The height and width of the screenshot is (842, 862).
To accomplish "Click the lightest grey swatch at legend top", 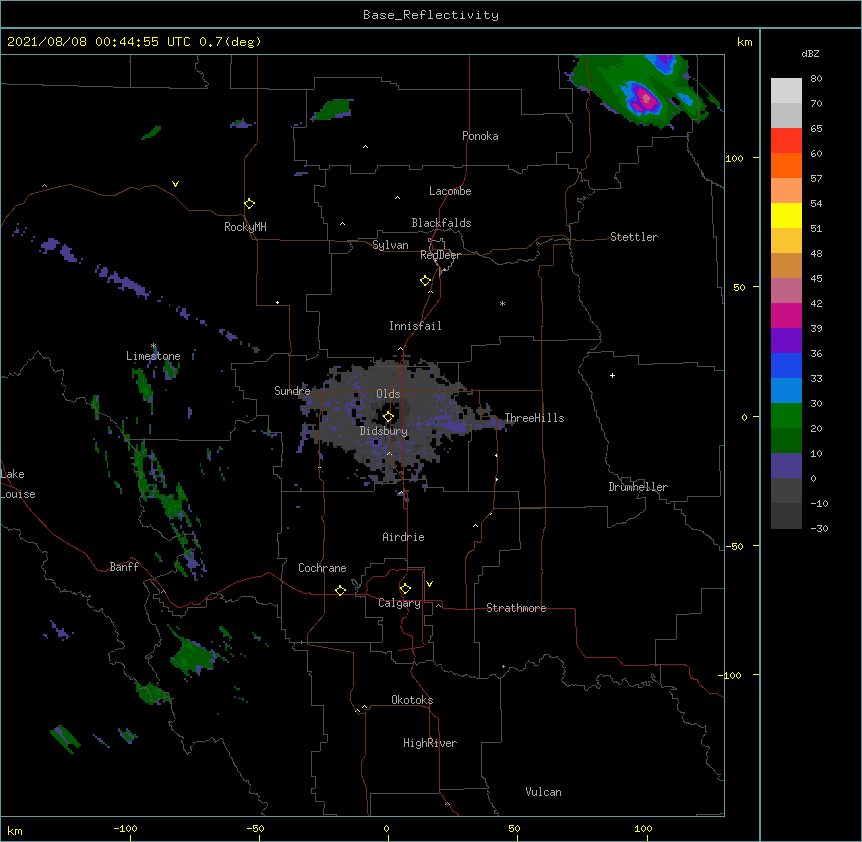I will tap(786, 90).
